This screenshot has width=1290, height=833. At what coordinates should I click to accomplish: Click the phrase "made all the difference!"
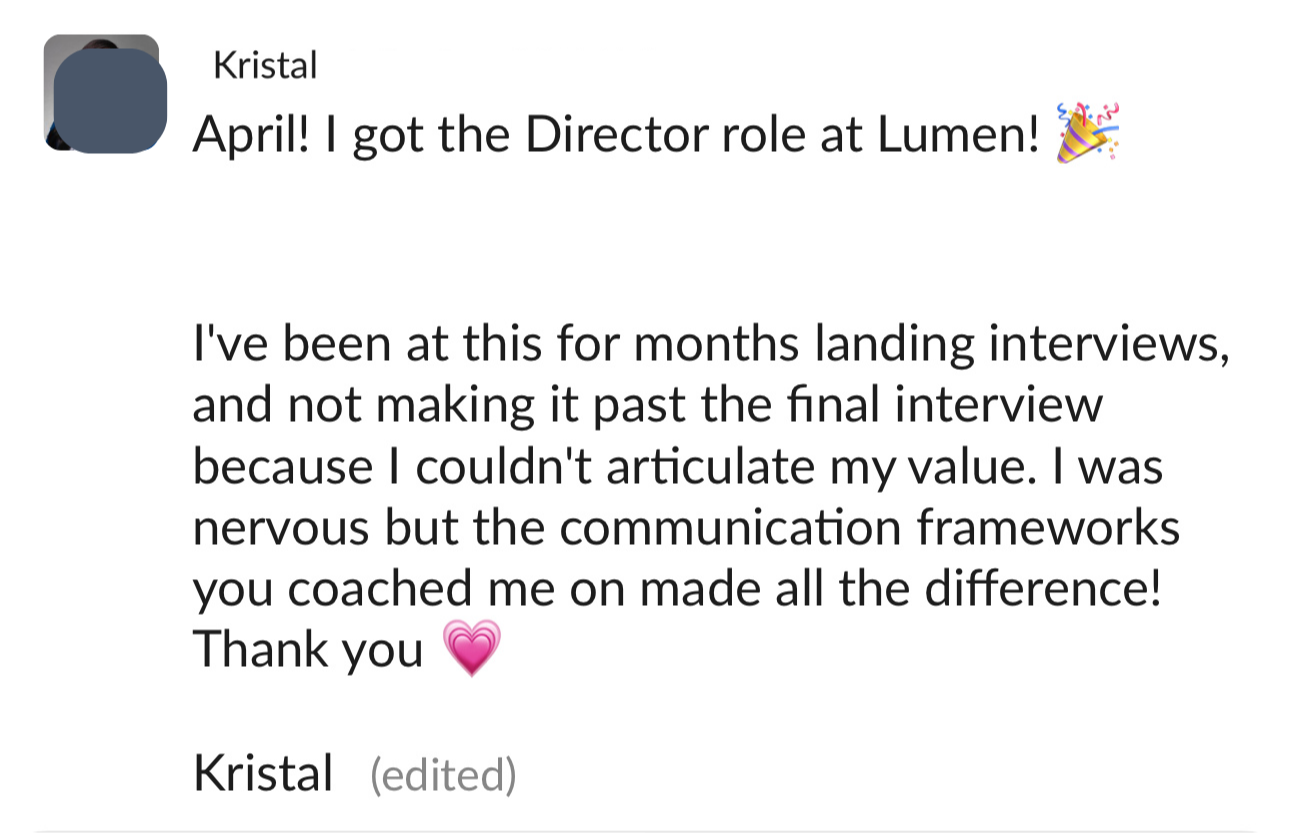point(902,588)
